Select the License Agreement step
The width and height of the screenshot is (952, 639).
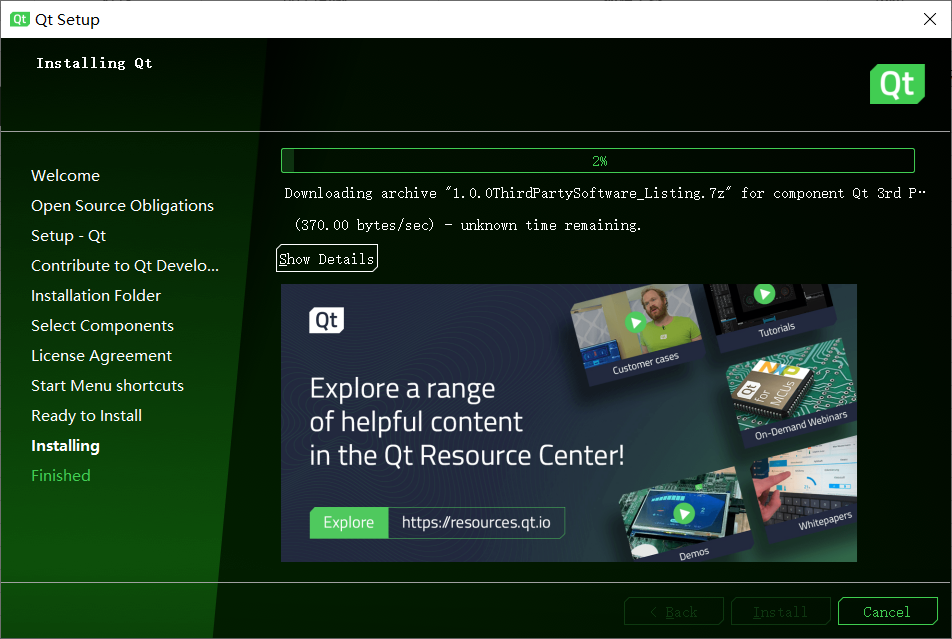[101, 355]
